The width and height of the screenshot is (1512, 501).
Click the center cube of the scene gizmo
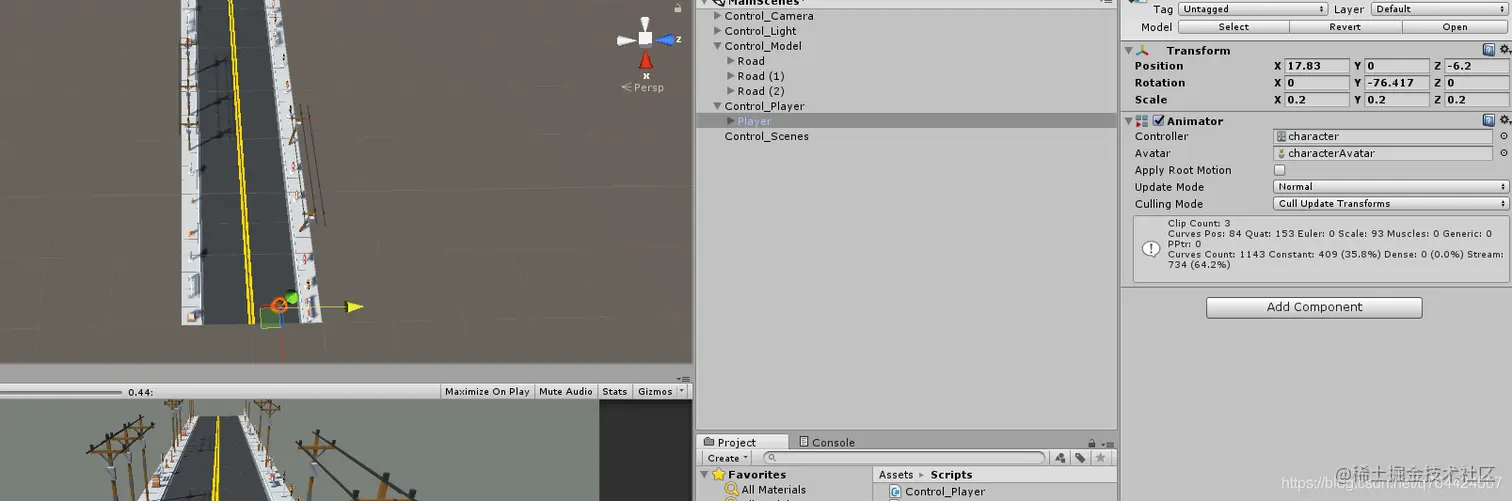pos(645,39)
